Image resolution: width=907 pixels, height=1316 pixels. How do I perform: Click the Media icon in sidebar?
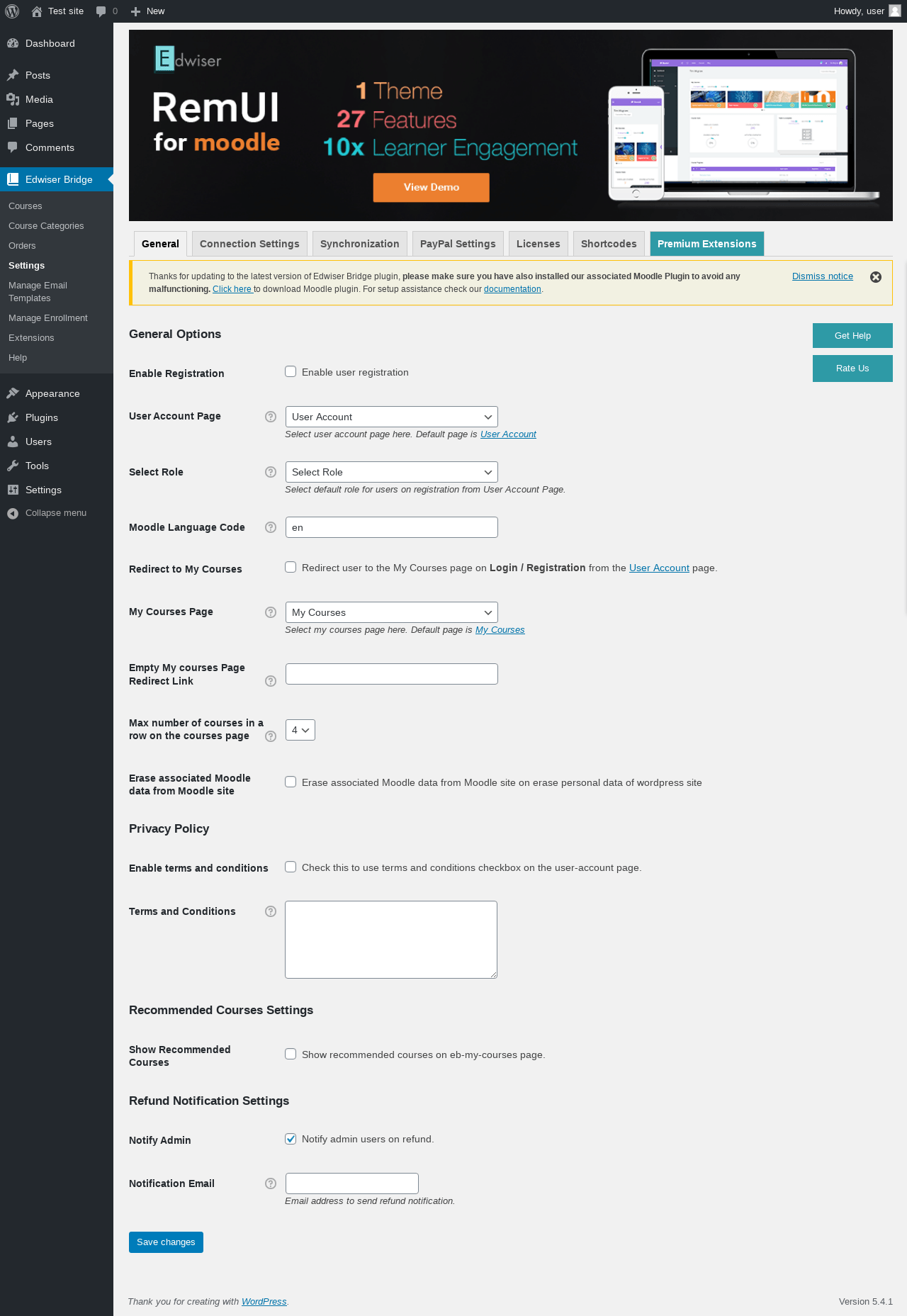coord(13,99)
